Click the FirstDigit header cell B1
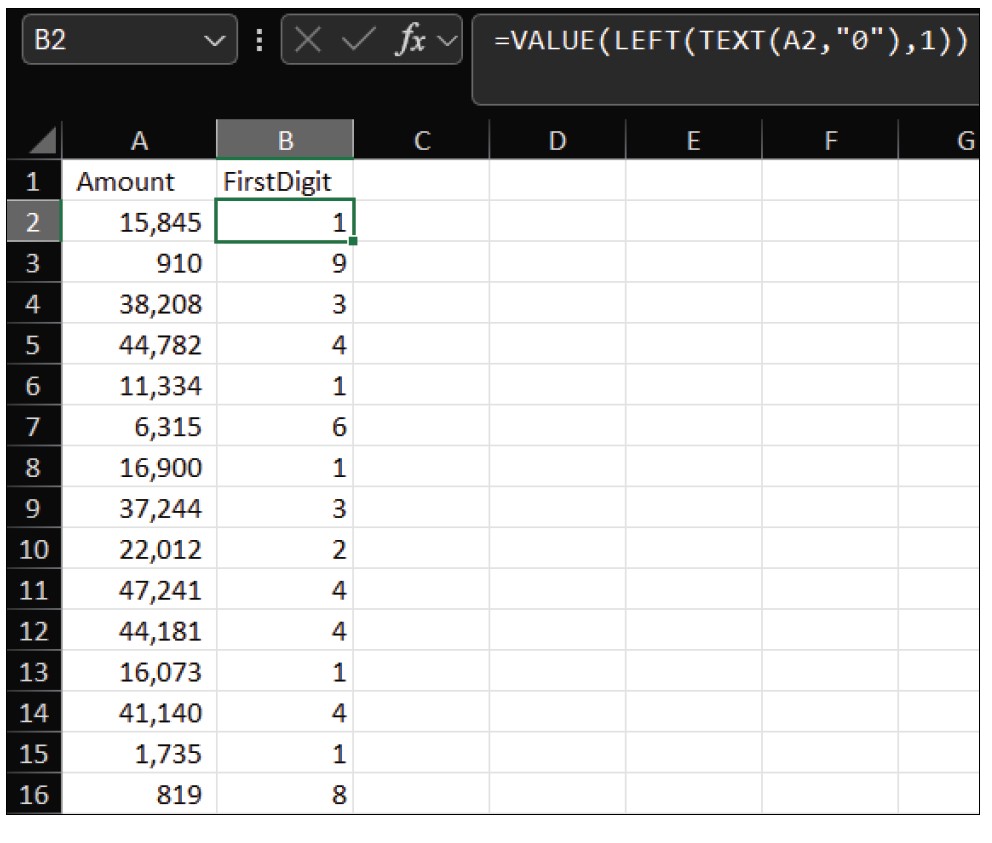The image size is (992, 843). tap(285, 182)
